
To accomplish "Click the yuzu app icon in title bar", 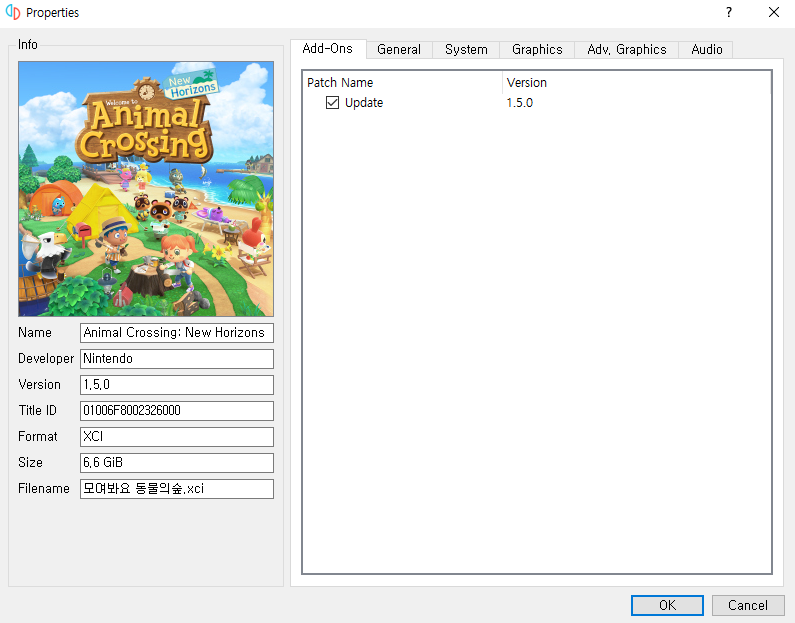I will [x=13, y=12].
